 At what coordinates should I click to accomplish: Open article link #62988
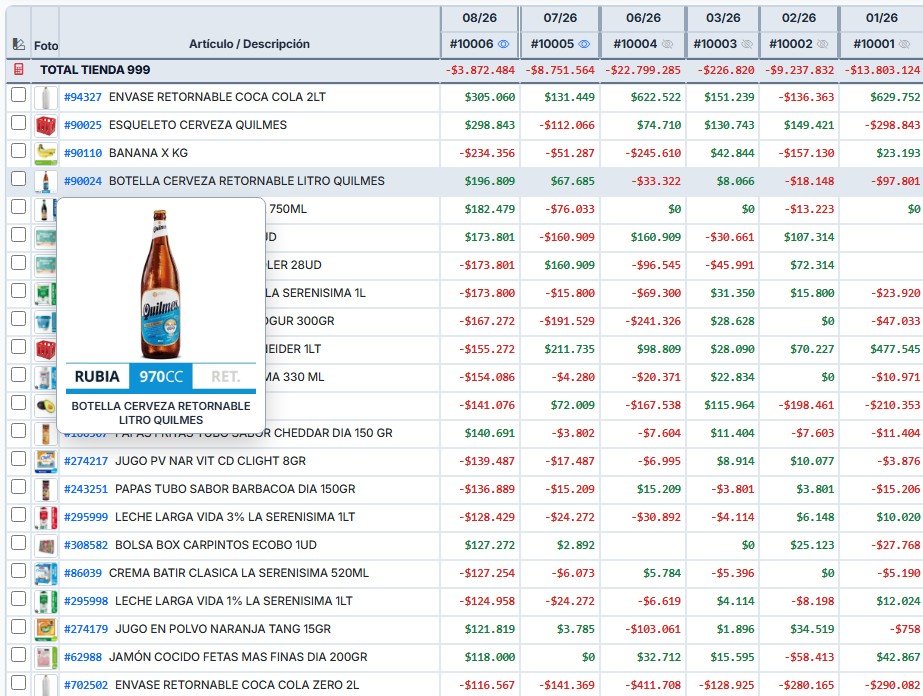(83, 657)
